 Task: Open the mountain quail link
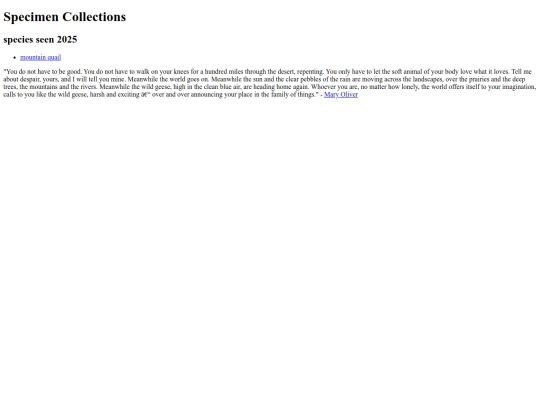point(41,58)
